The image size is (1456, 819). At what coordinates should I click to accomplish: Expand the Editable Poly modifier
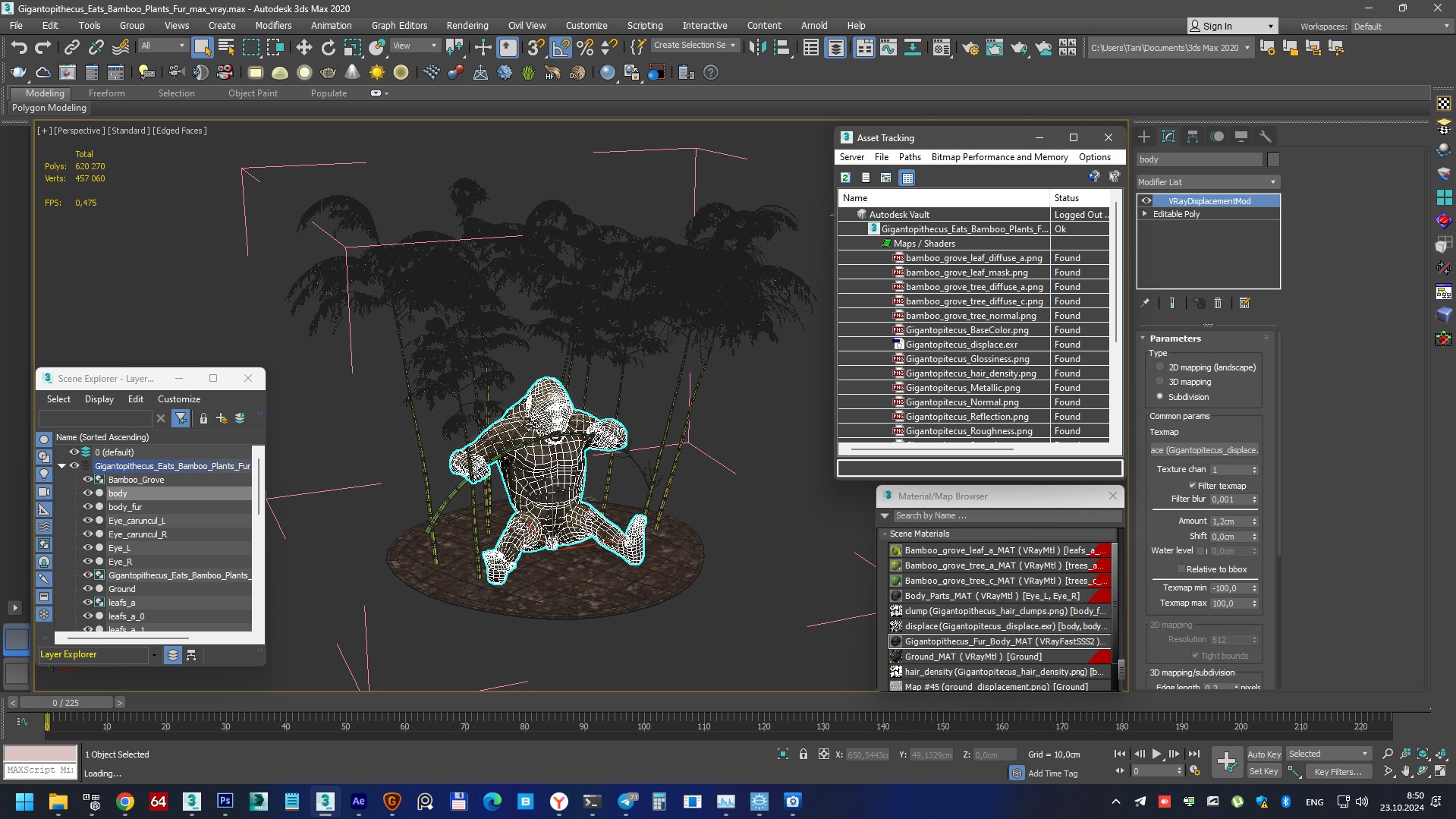(x=1145, y=214)
